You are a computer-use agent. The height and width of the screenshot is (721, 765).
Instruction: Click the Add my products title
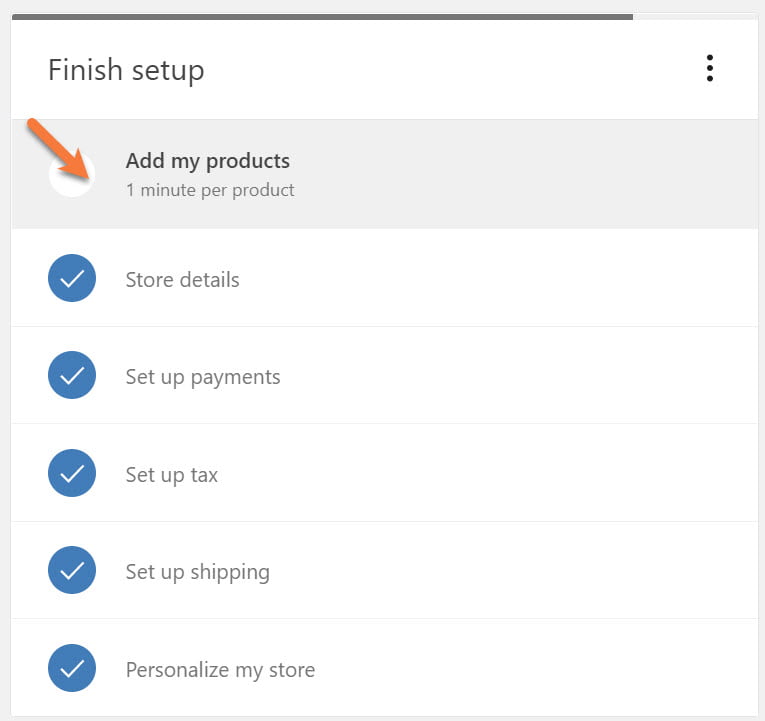tap(208, 161)
